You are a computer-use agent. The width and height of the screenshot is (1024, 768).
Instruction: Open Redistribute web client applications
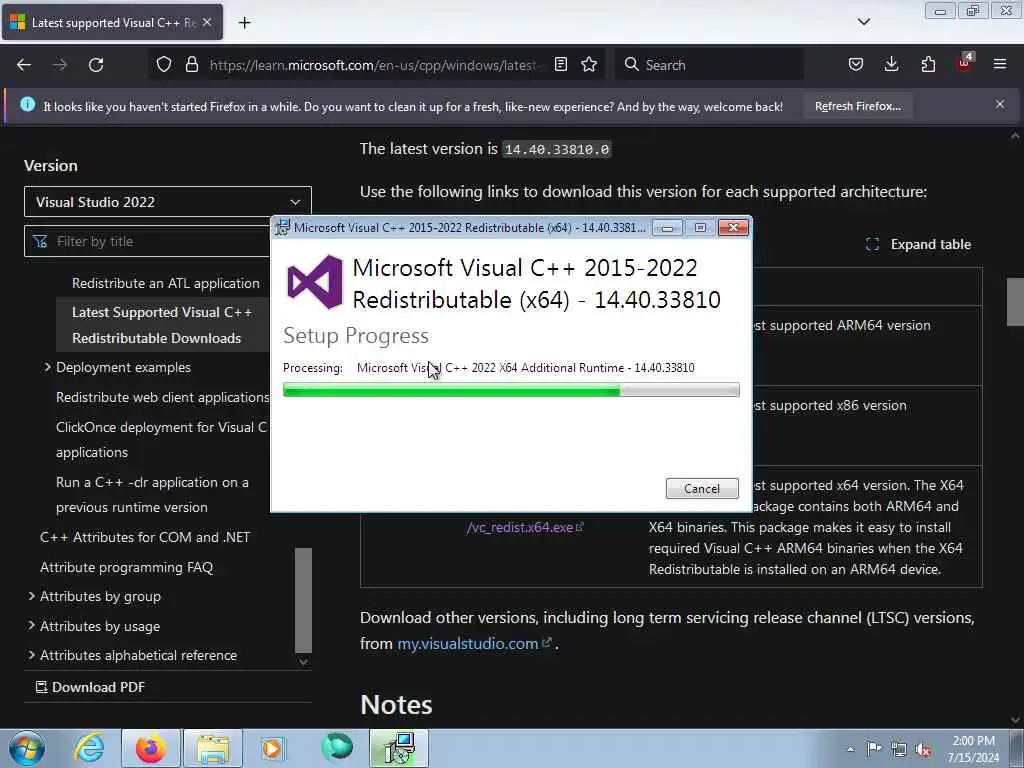point(162,397)
